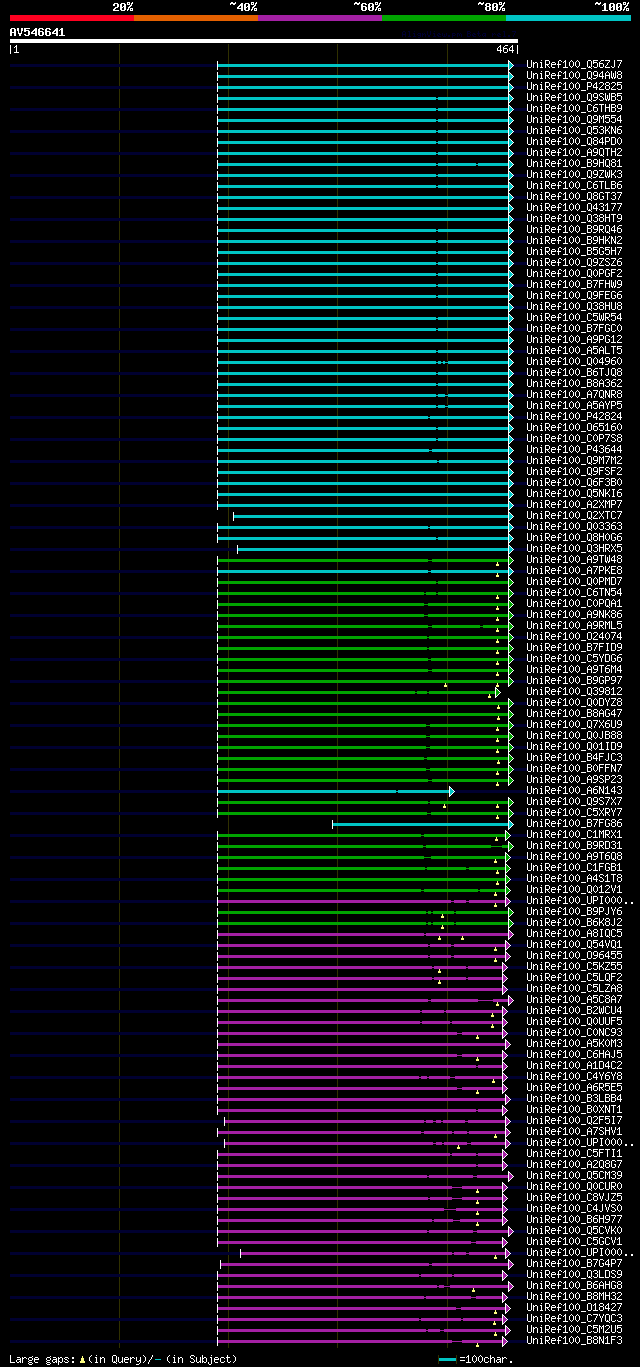Select subject UniRef100_Q39812
Image resolution: width=640 pixels, height=1367 pixels.
point(574,691)
